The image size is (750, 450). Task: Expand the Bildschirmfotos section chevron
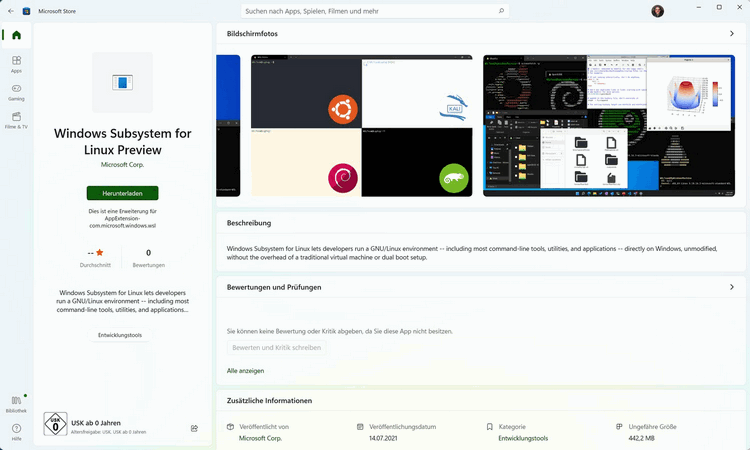[732, 33]
